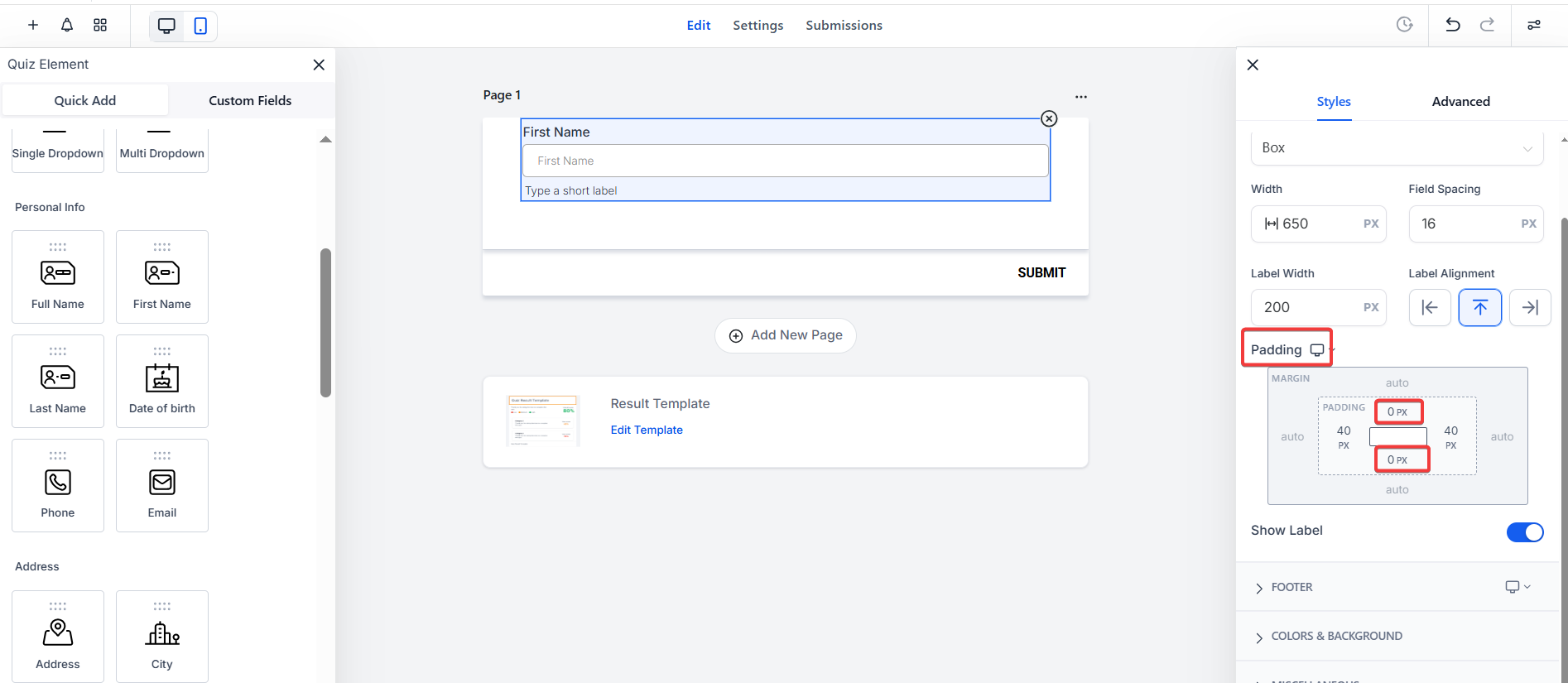
Task: Click the undo arrow icon
Action: tap(1452, 25)
